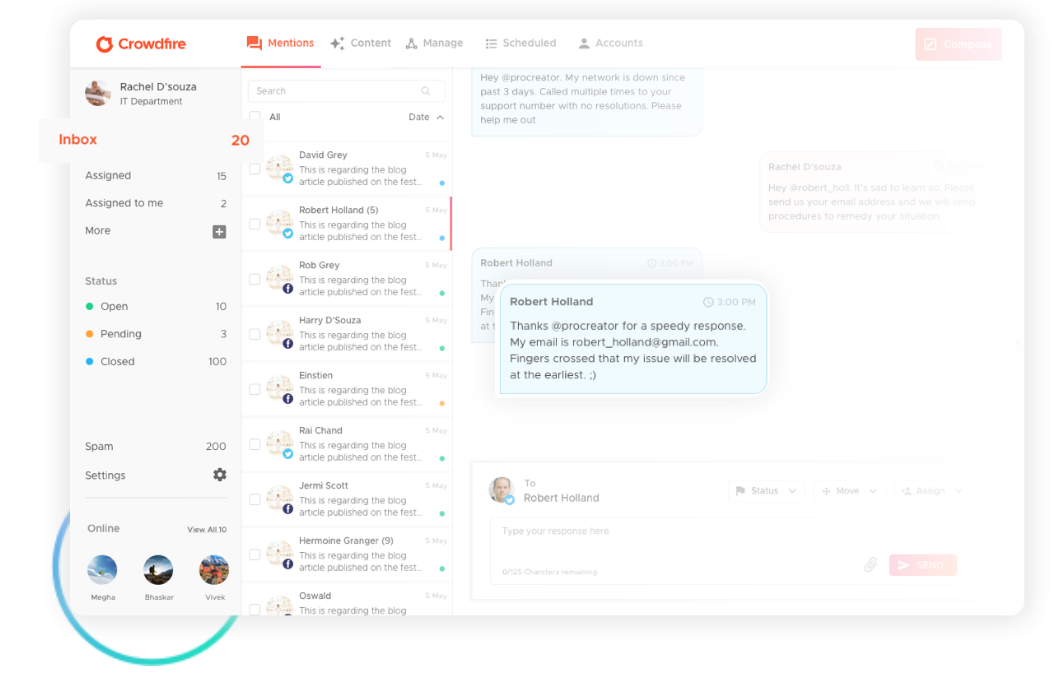Viewport: 1060px width, 679px height.
Task: Toggle Date sort order arrow
Action: point(440,118)
